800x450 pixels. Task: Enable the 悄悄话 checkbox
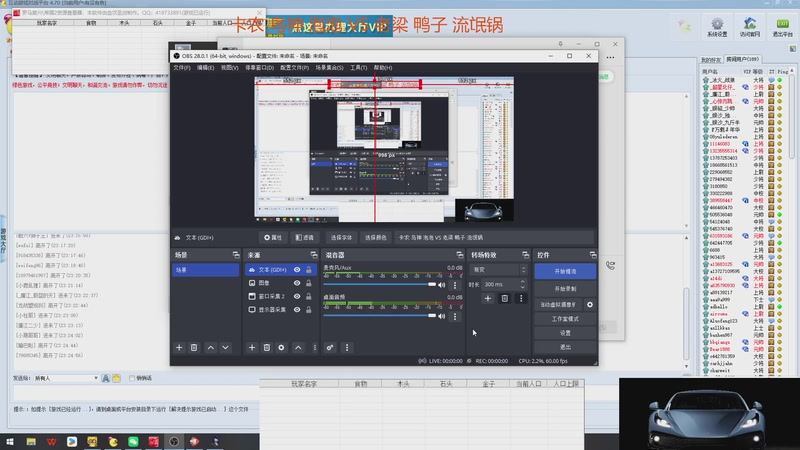point(132,378)
